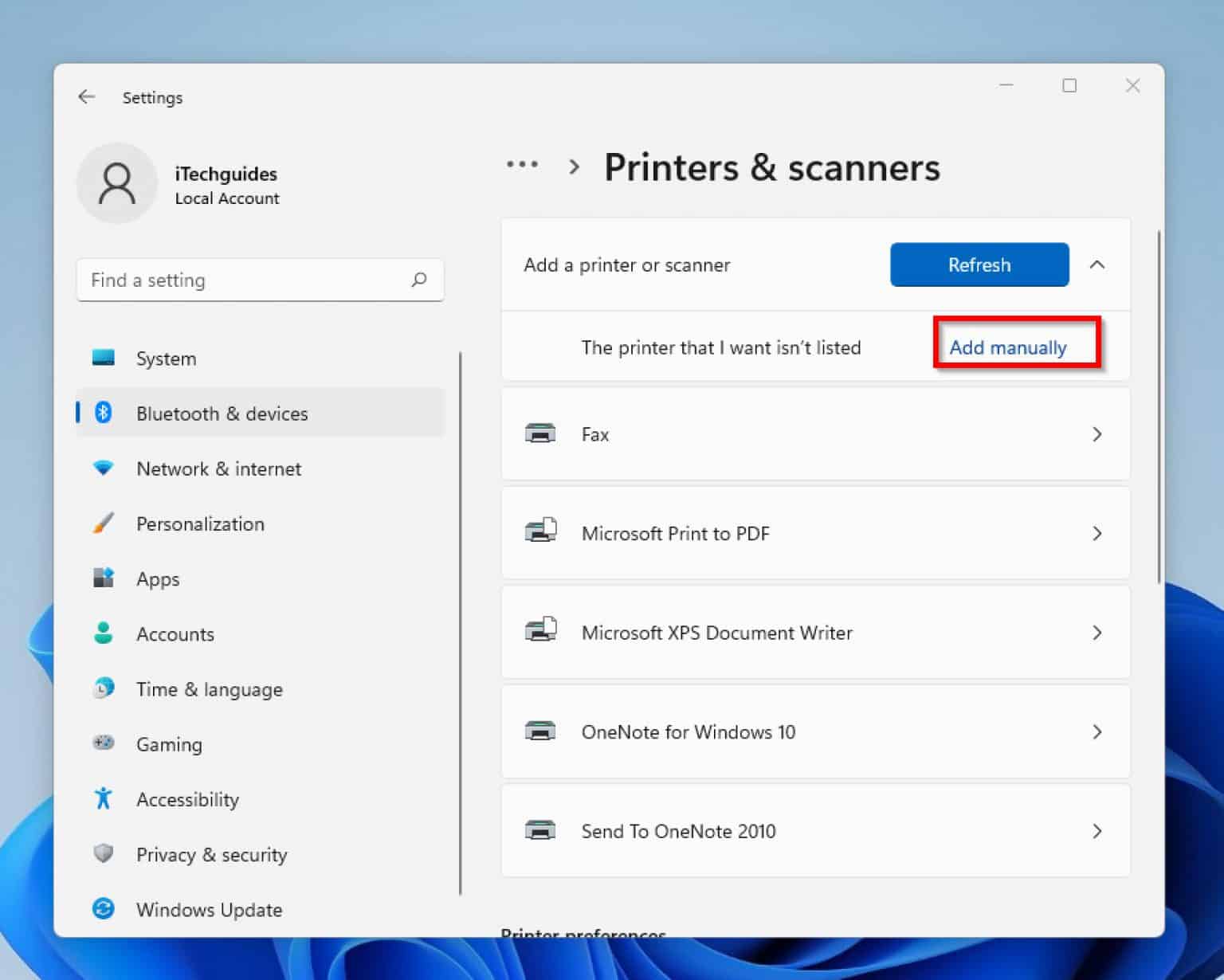The height and width of the screenshot is (980, 1224).
Task: Select the Accessibility icon in sidebar
Action: click(x=104, y=798)
